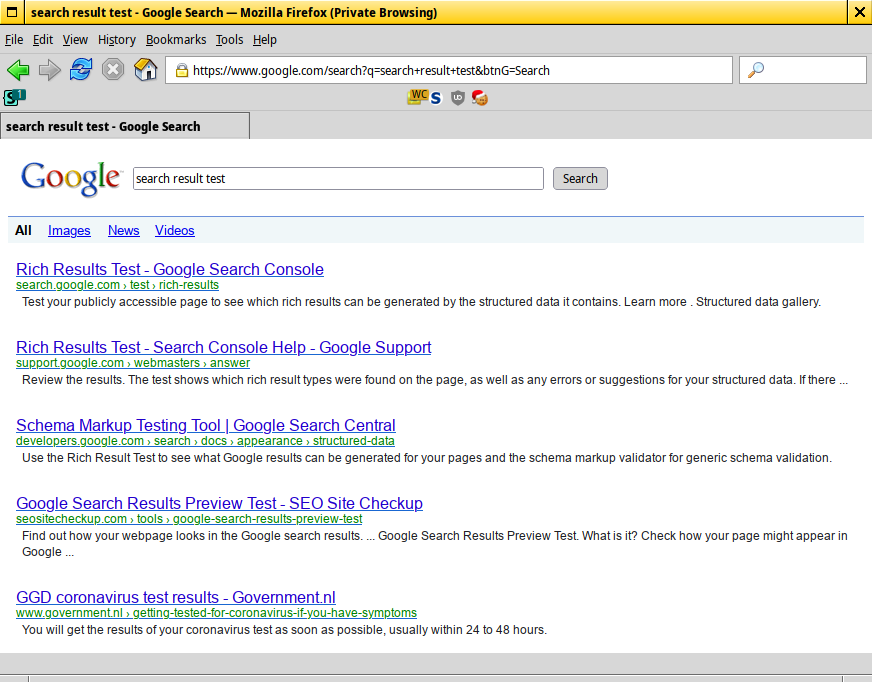Close the Firefox window
This screenshot has height=682, width=872.
859,12
